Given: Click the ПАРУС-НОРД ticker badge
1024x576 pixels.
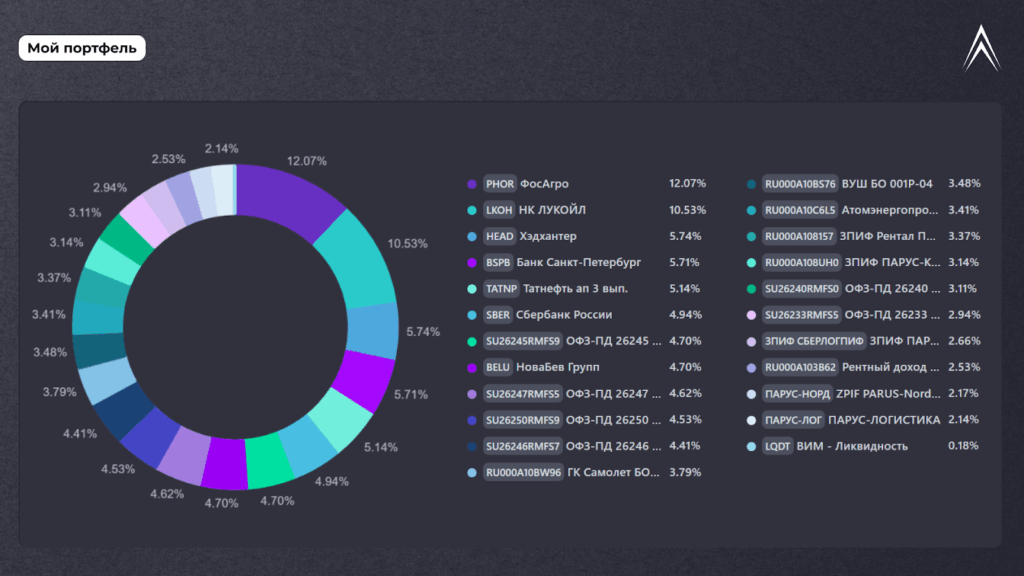Looking at the screenshot, I should pyautogui.click(x=797, y=393).
